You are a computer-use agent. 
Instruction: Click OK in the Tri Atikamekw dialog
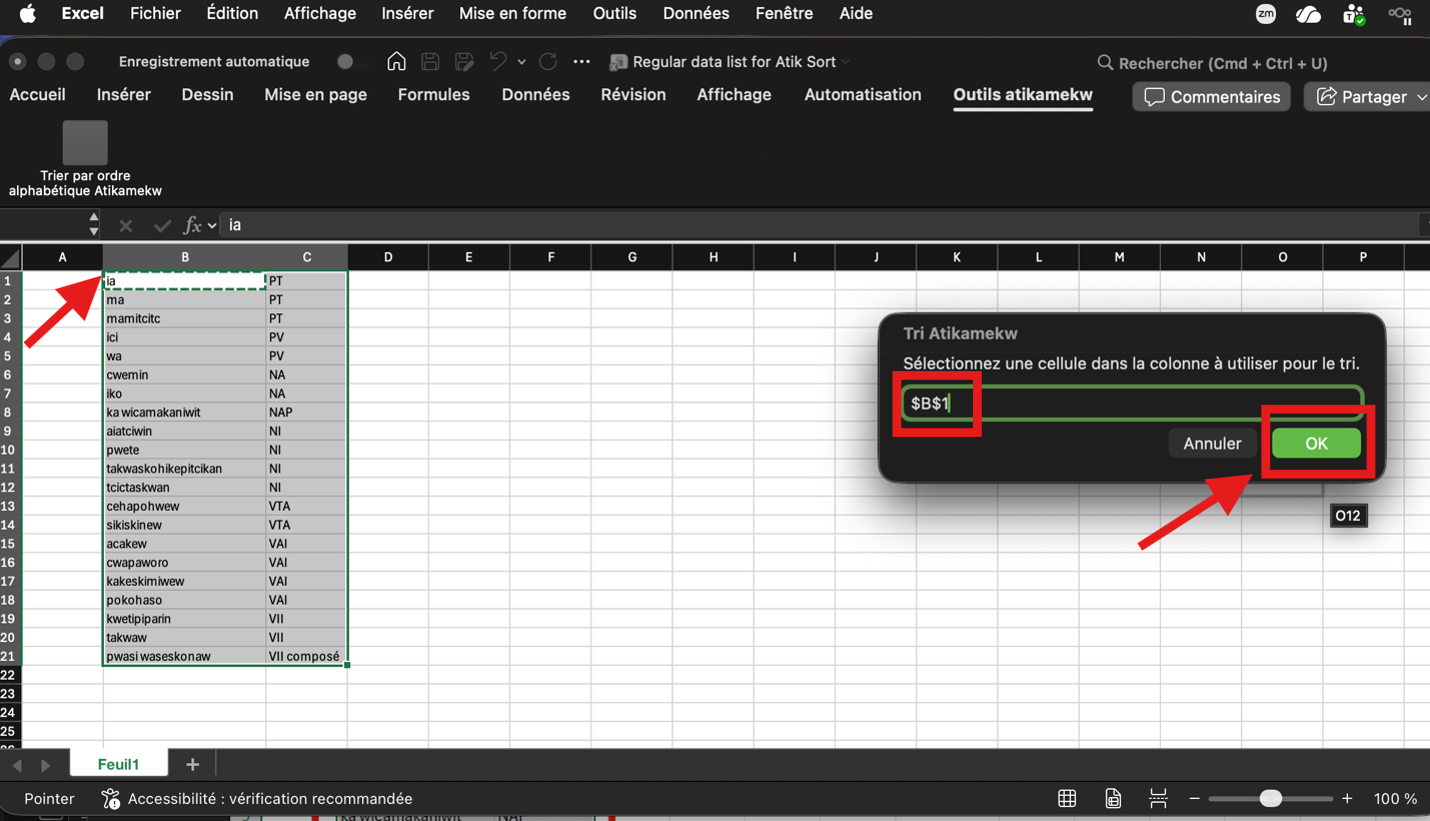pos(1316,443)
